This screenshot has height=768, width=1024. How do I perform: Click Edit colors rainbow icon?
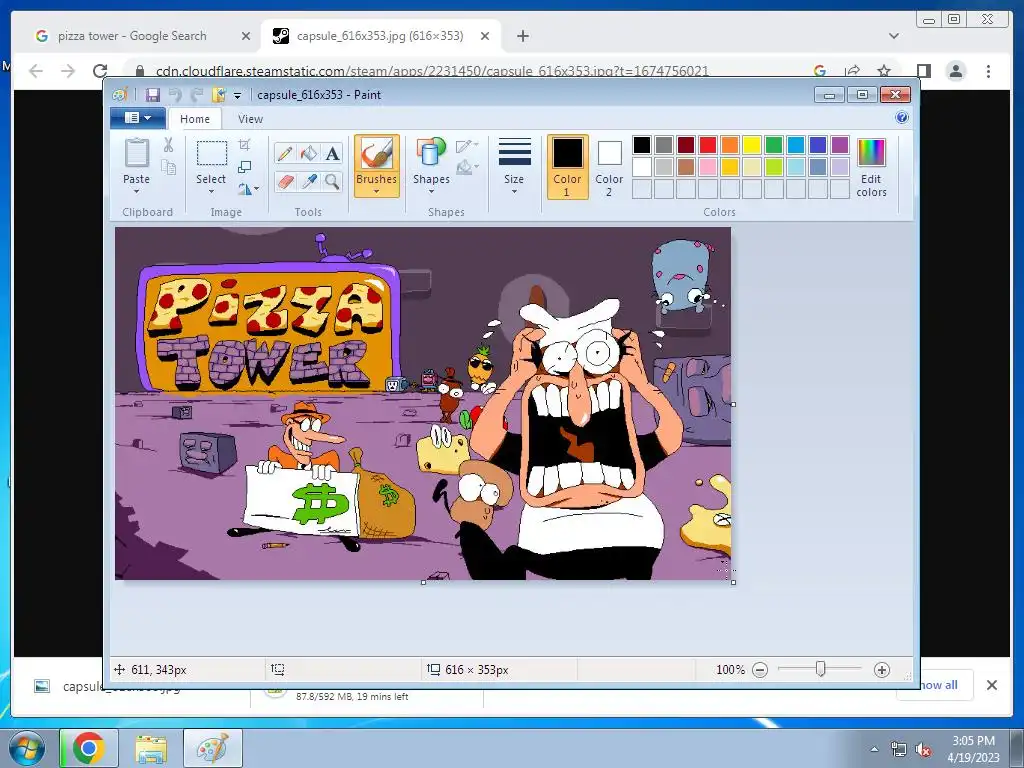[x=871, y=153]
